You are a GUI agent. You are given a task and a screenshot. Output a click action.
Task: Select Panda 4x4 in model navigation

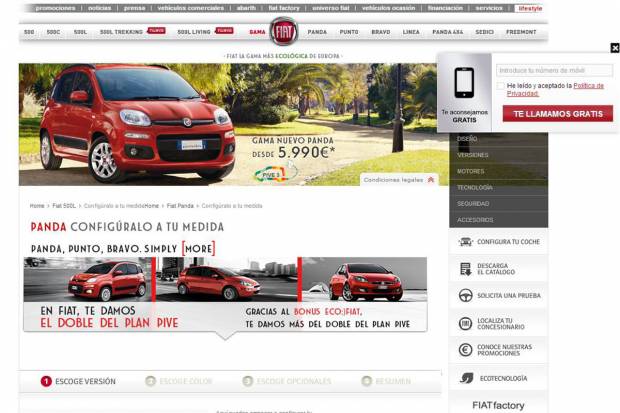point(448,32)
